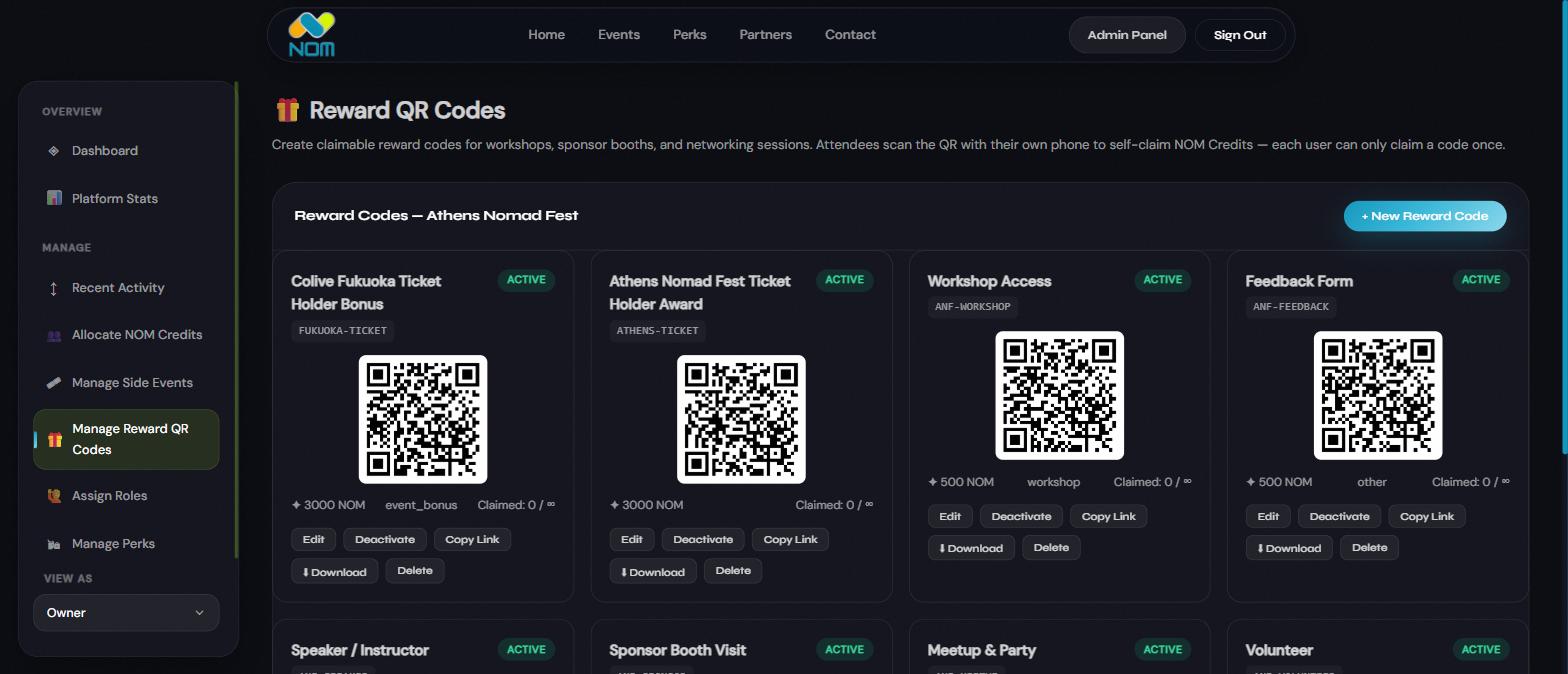Select Manage Reward QR Codes in the sidebar

[126, 439]
